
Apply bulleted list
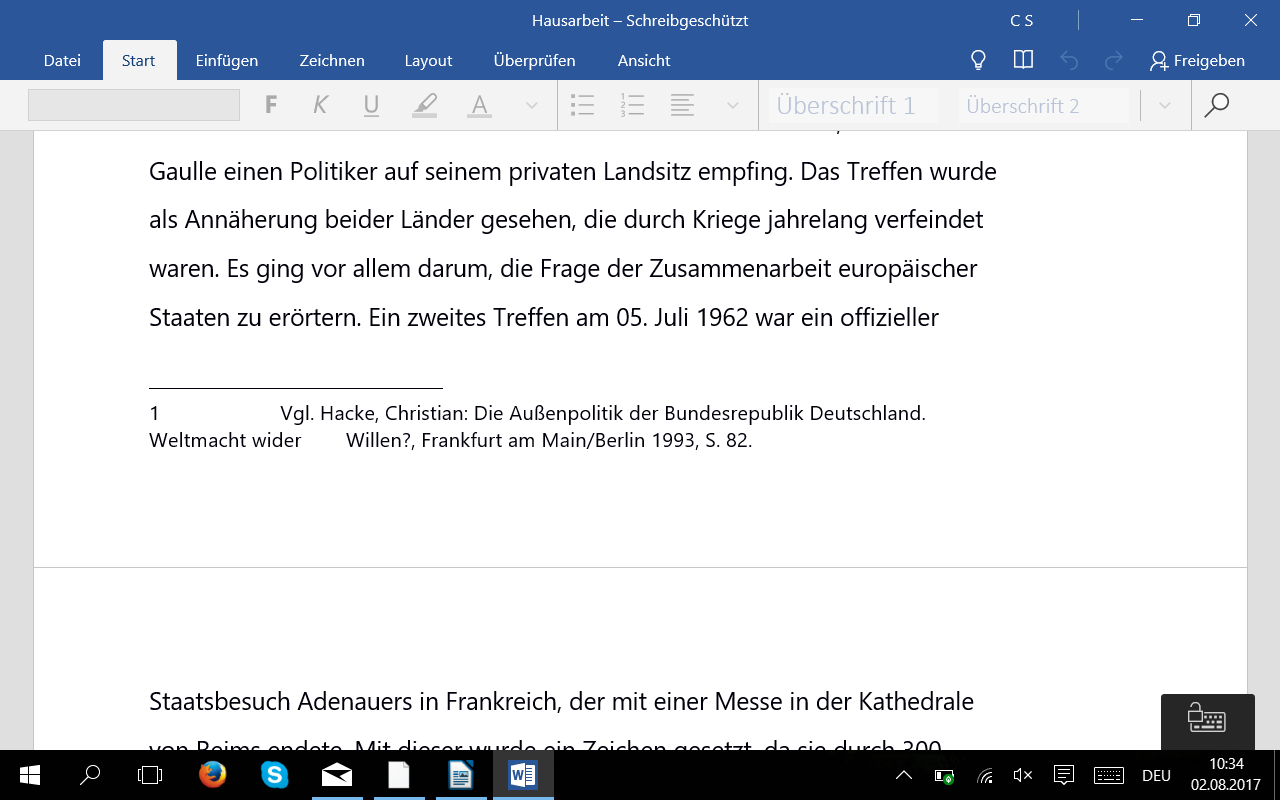582,105
